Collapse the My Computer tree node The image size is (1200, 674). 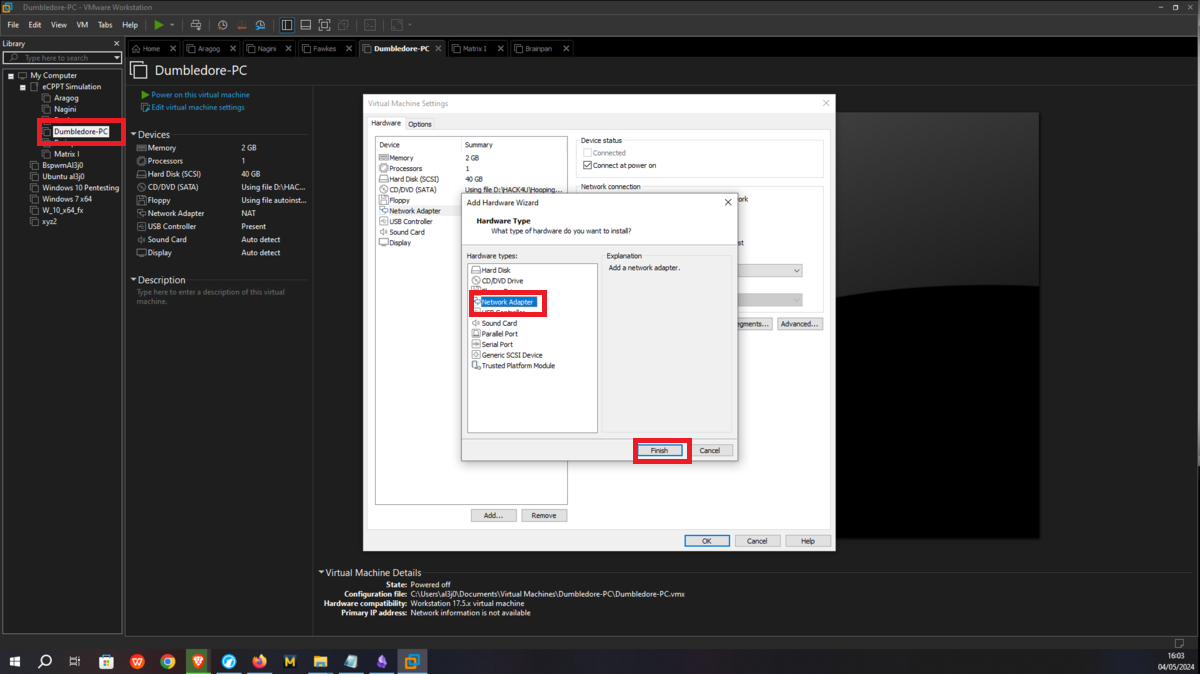(x=11, y=75)
